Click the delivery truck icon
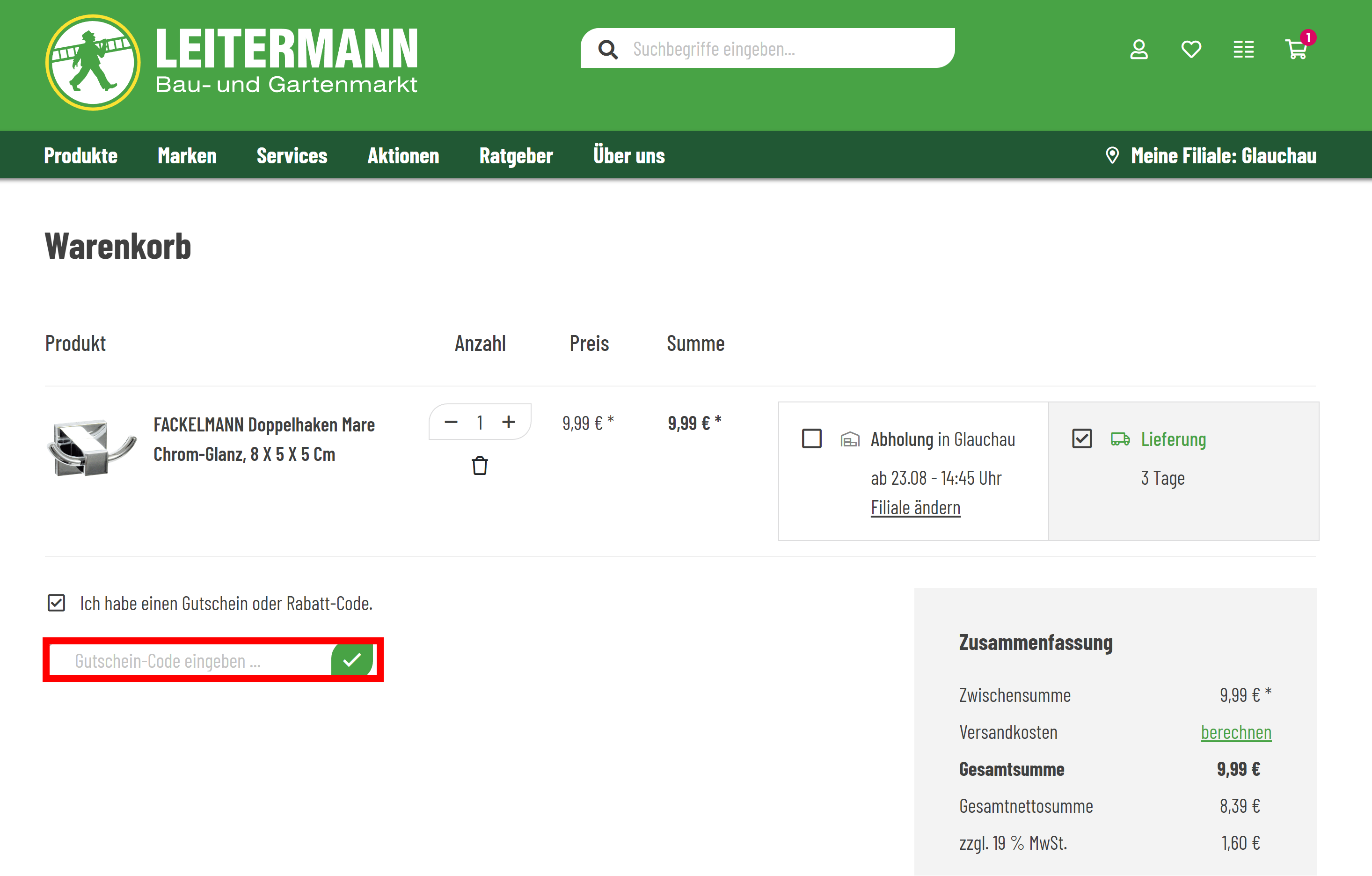 pyautogui.click(x=1120, y=439)
